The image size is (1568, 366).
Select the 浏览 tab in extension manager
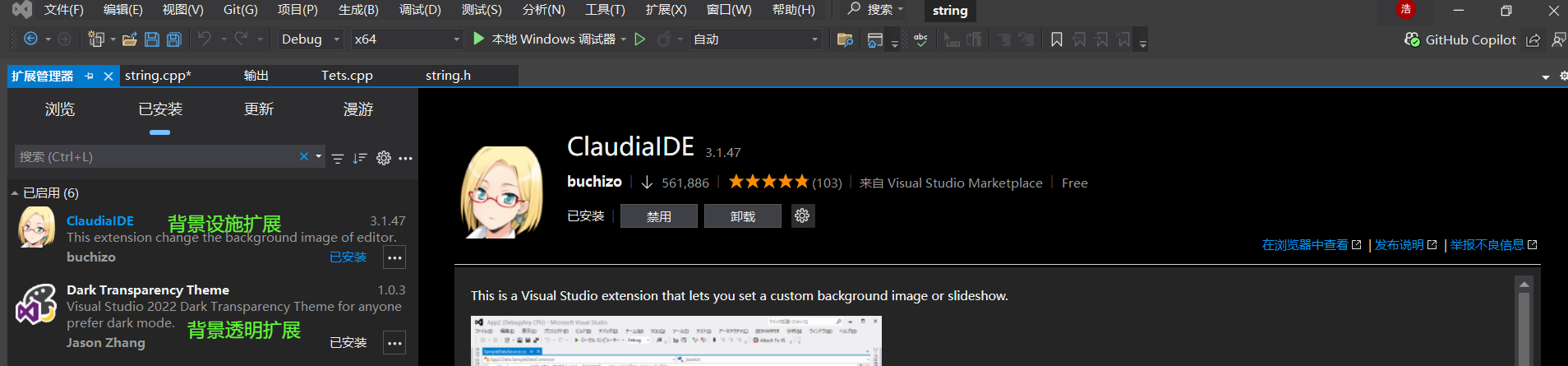[60, 109]
